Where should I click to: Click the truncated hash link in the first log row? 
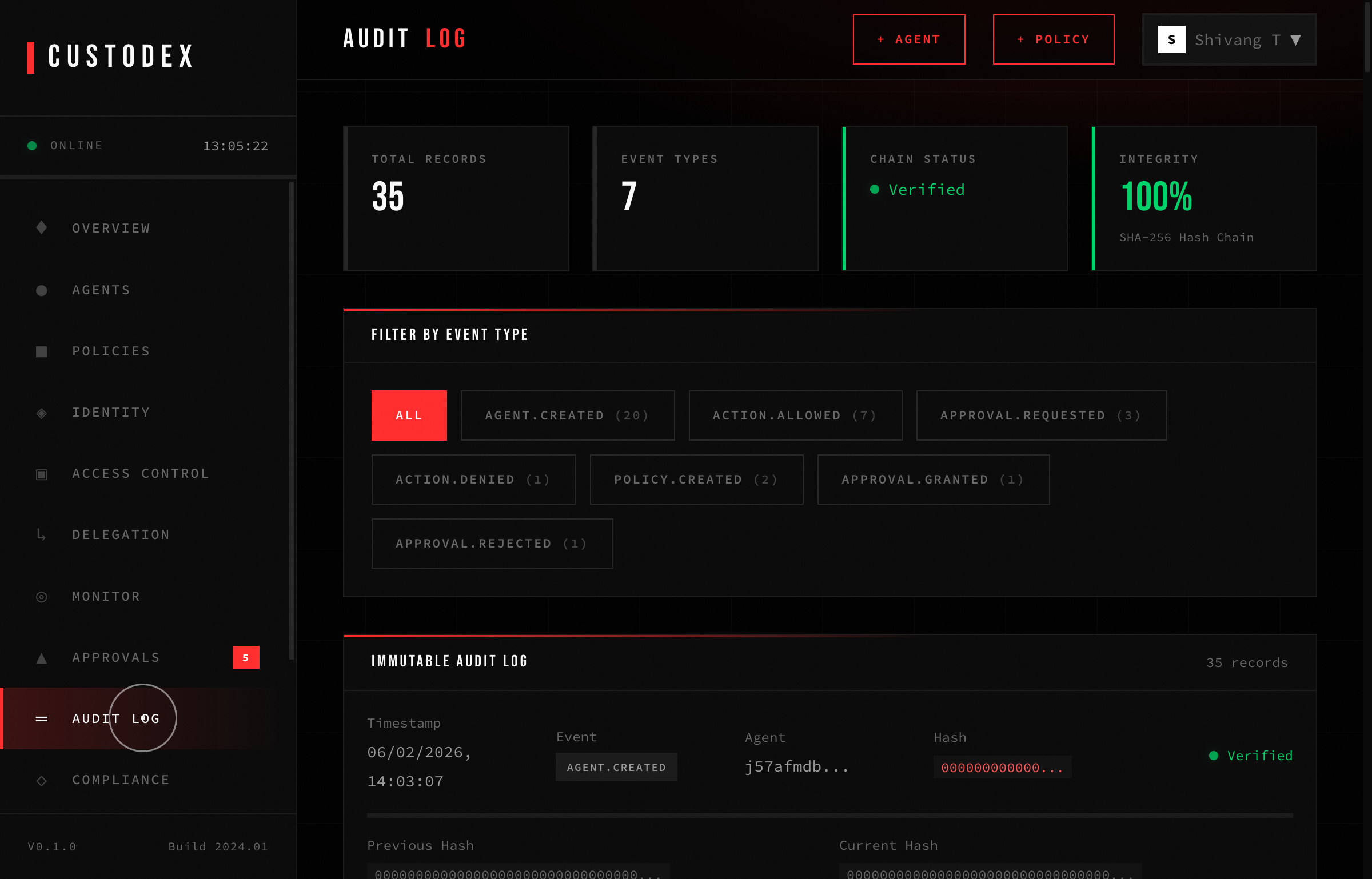tap(1002, 768)
